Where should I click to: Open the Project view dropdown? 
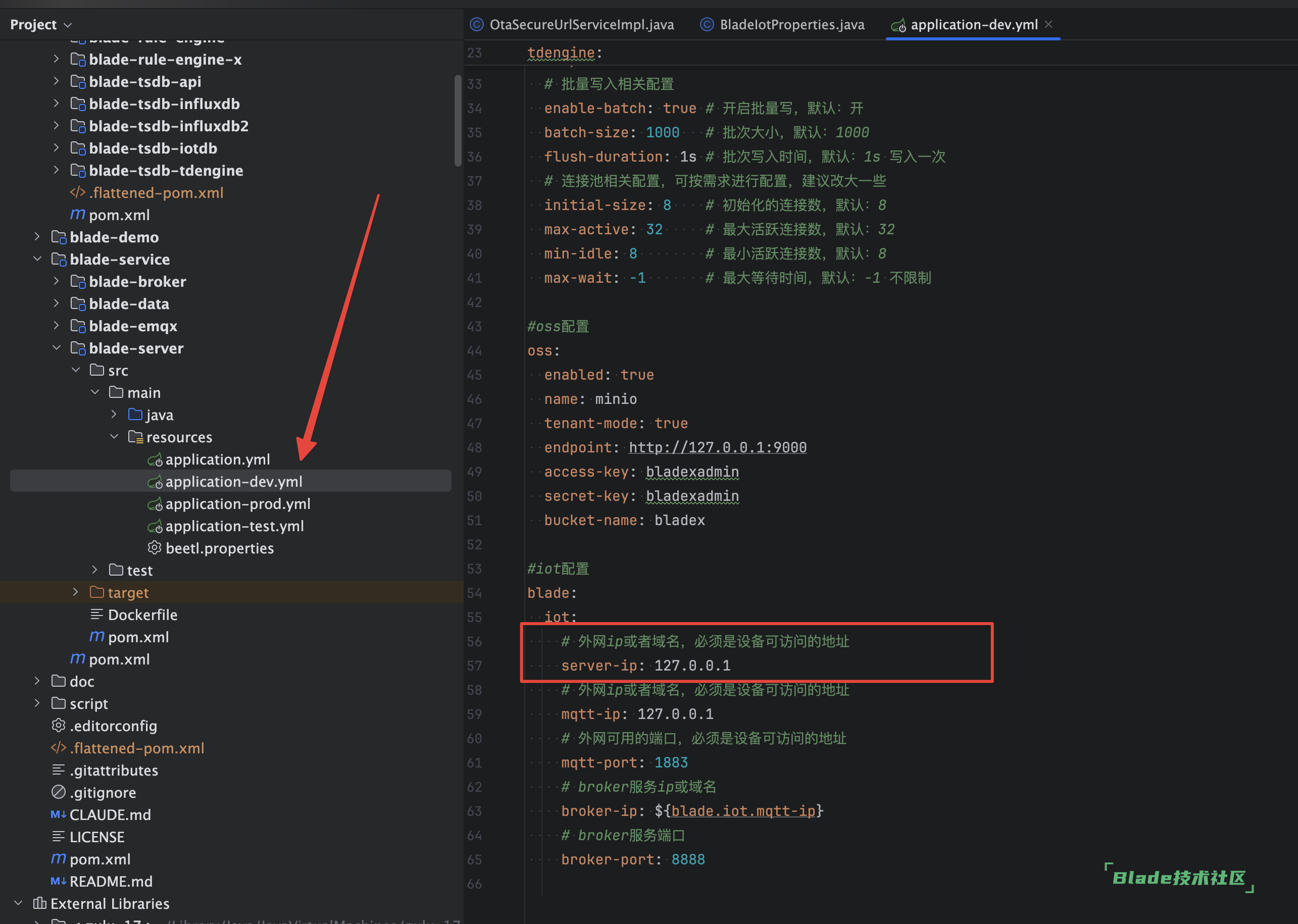pyautogui.click(x=68, y=25)
